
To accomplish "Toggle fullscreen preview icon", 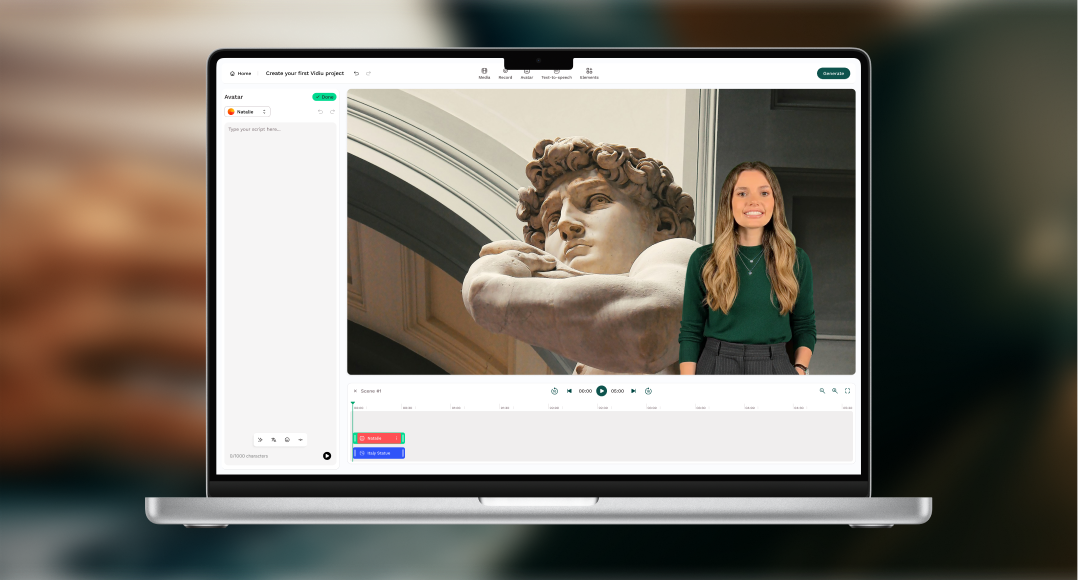I will tap(847, 391).
